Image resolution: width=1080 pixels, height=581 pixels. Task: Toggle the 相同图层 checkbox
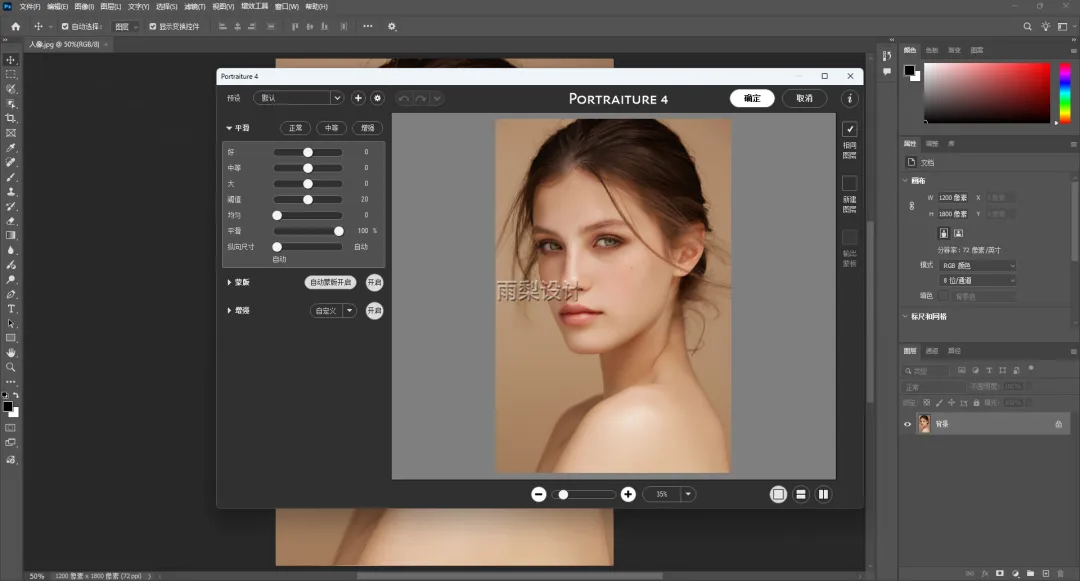coord(849,129)
